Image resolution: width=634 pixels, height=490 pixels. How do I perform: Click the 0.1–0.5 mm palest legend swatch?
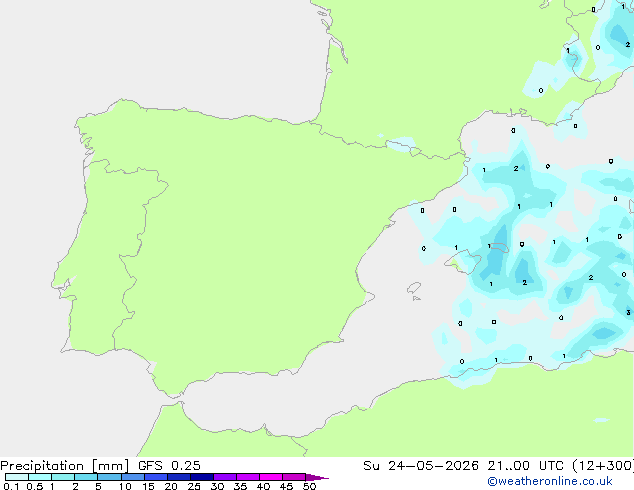17,477
